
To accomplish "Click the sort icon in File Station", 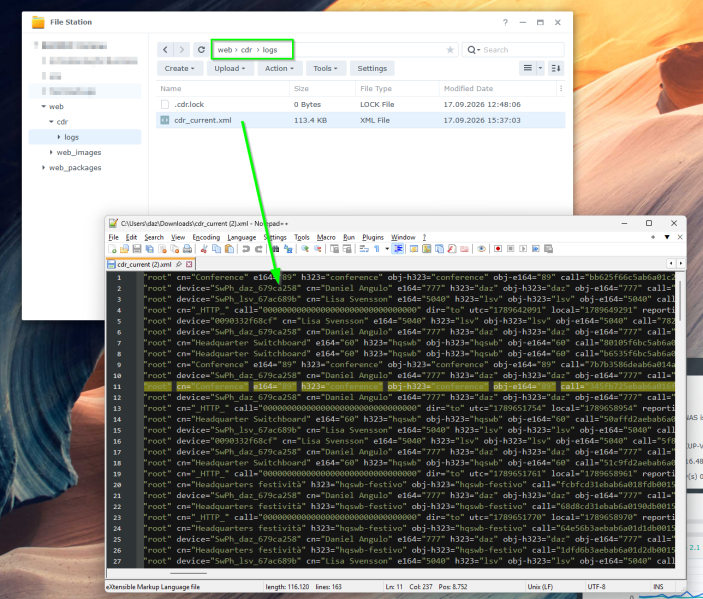I will point(556,68).
